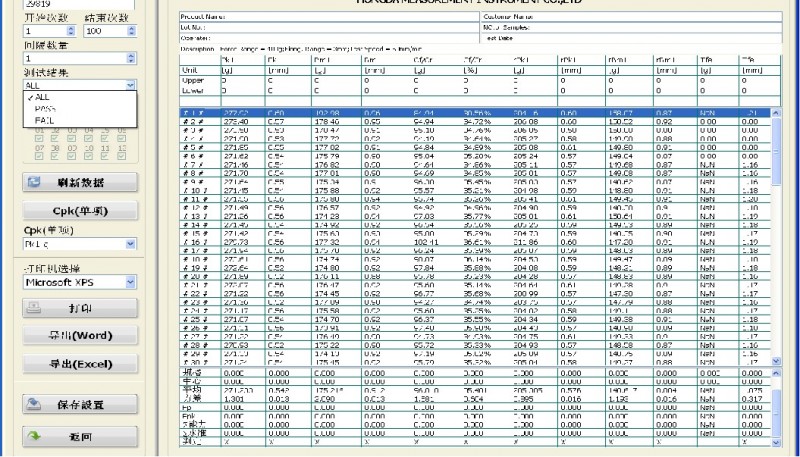The height and width of the screenshot is (457, 800).
Task: Click the Product Name field in report header
Action: (x=329, y=17)
